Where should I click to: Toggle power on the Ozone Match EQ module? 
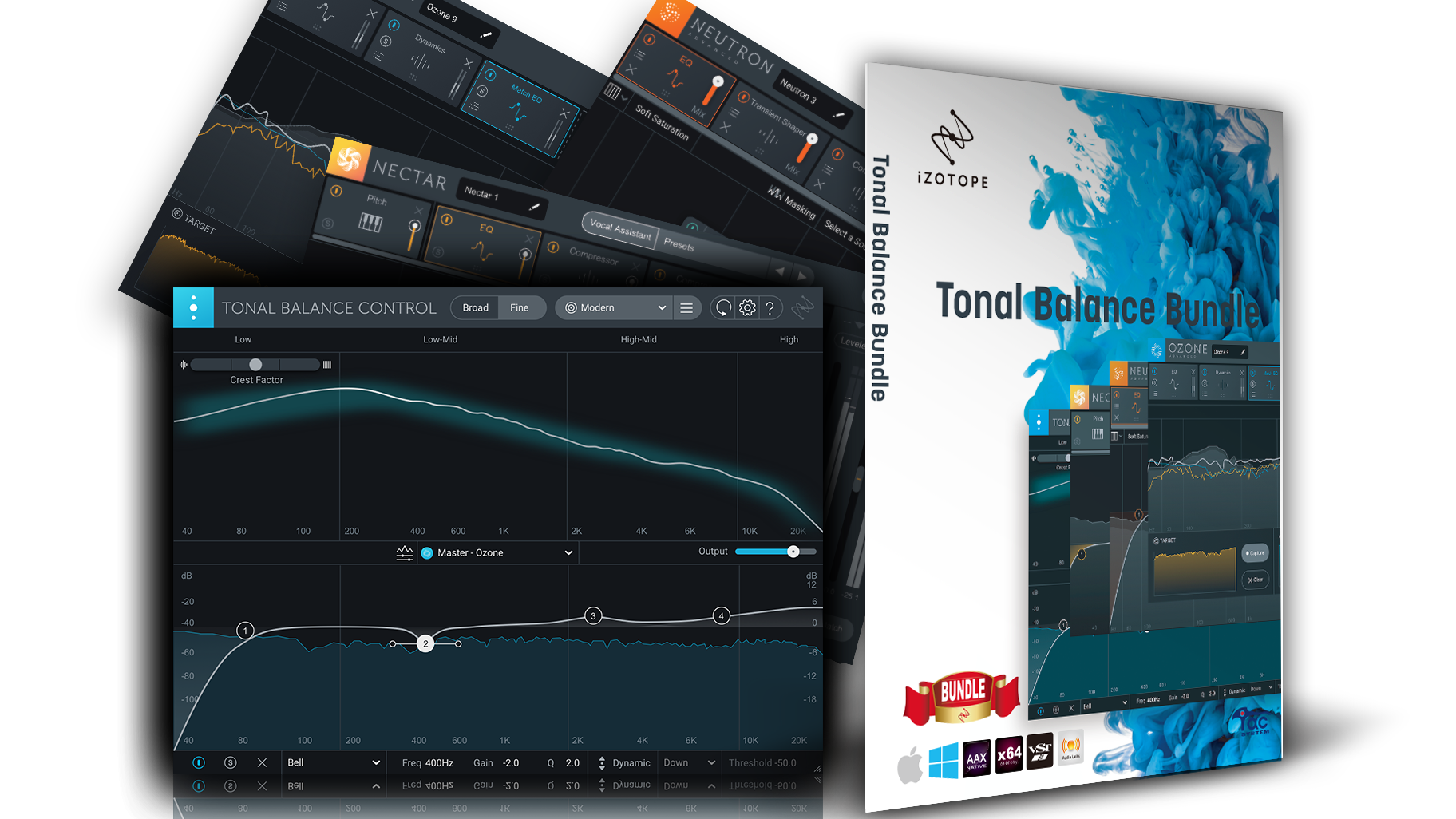490,75
